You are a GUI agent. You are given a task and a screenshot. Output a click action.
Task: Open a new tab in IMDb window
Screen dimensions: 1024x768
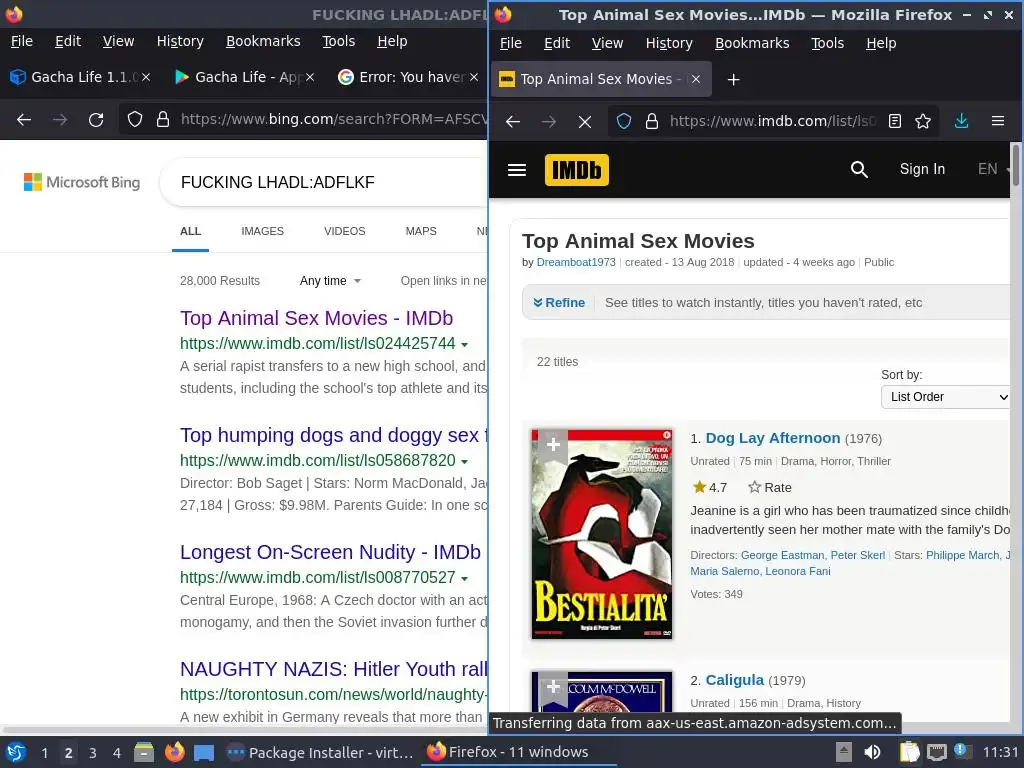[x=733, y=80]
